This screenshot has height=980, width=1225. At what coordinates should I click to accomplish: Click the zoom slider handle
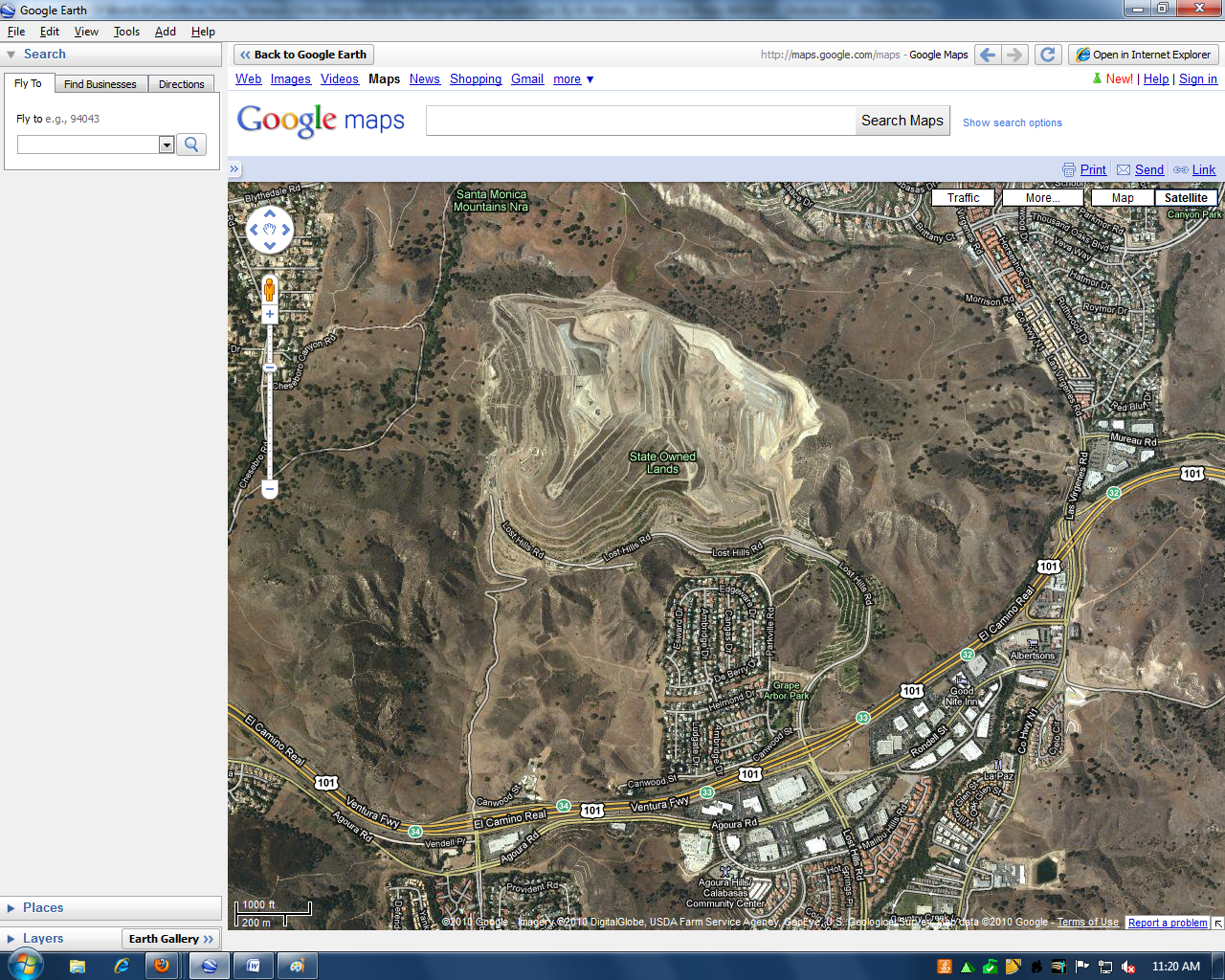[269, 367]
